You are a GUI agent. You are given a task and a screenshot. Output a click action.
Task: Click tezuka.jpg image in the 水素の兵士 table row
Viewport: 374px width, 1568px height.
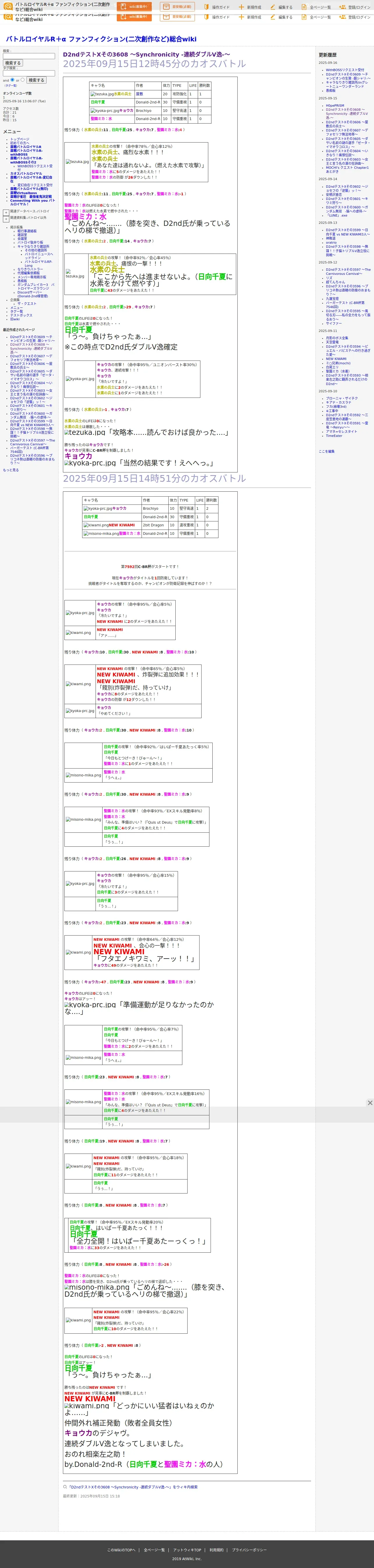point(102,94)
